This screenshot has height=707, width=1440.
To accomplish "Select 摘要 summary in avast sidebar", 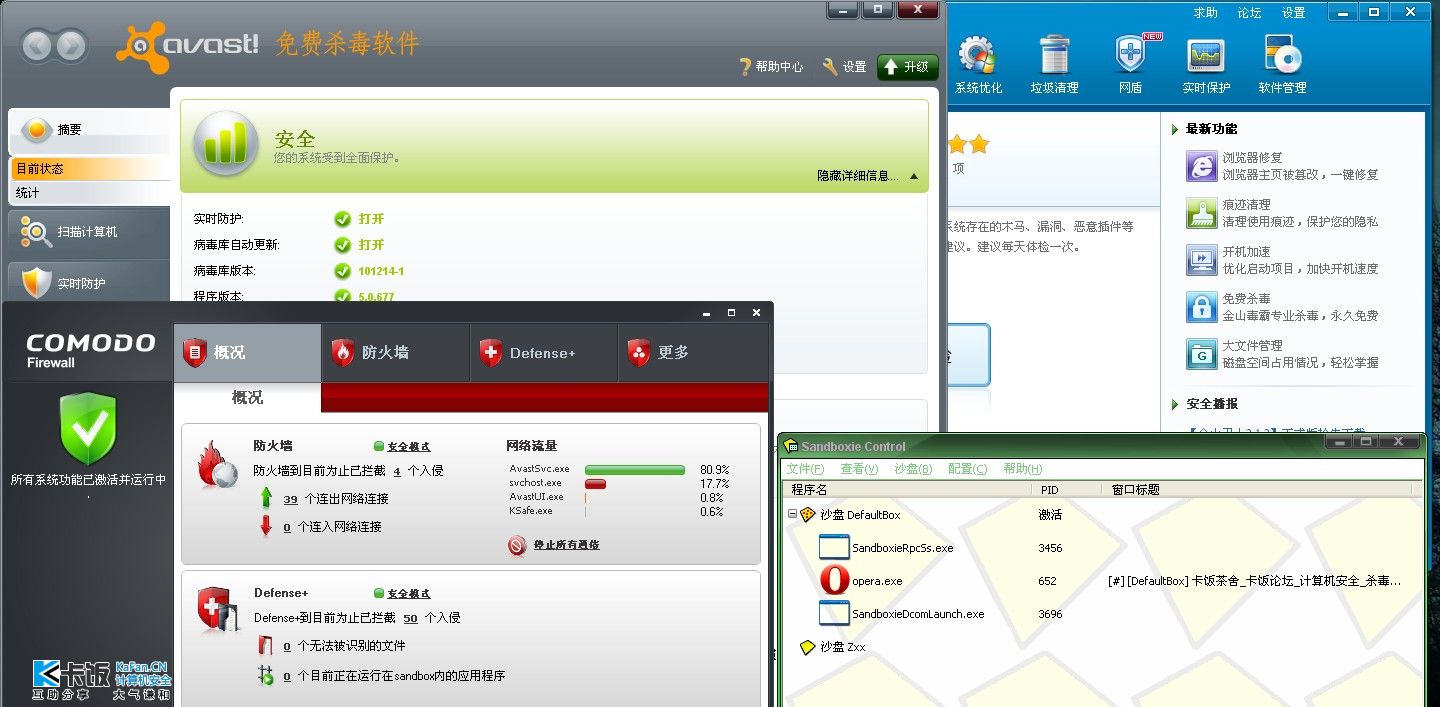I will click(x=90, y=130).
